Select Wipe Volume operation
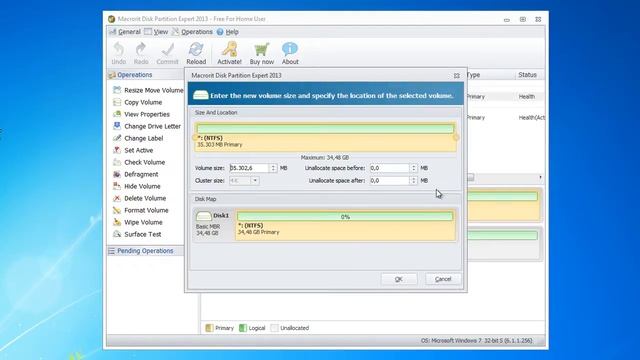This screenshot has height=360, width=640. click(138, 222)
